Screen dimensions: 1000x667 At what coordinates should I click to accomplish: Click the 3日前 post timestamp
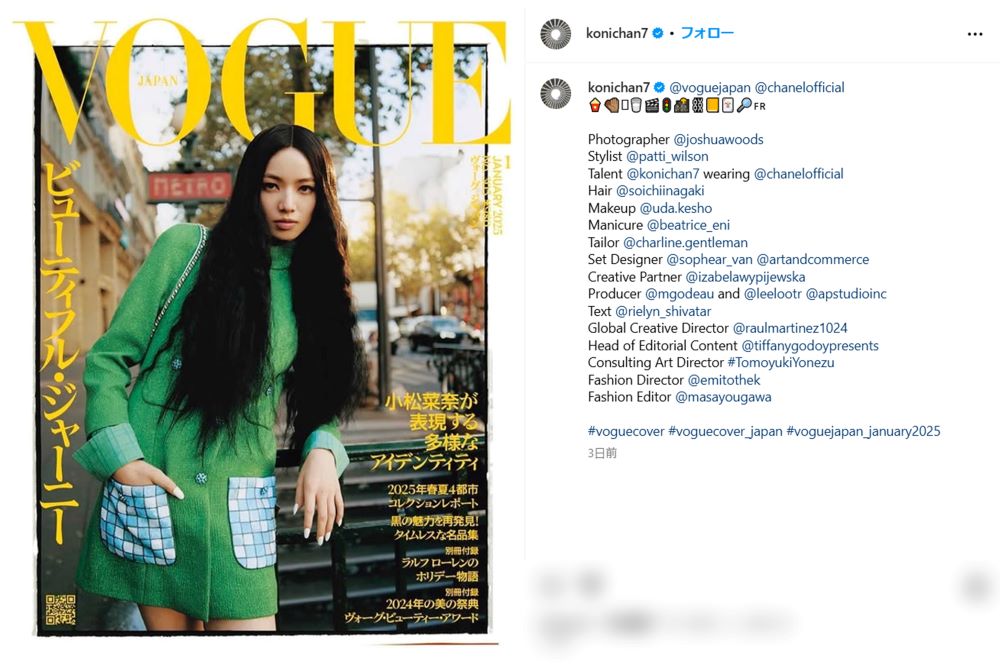(x=602, y=453)
